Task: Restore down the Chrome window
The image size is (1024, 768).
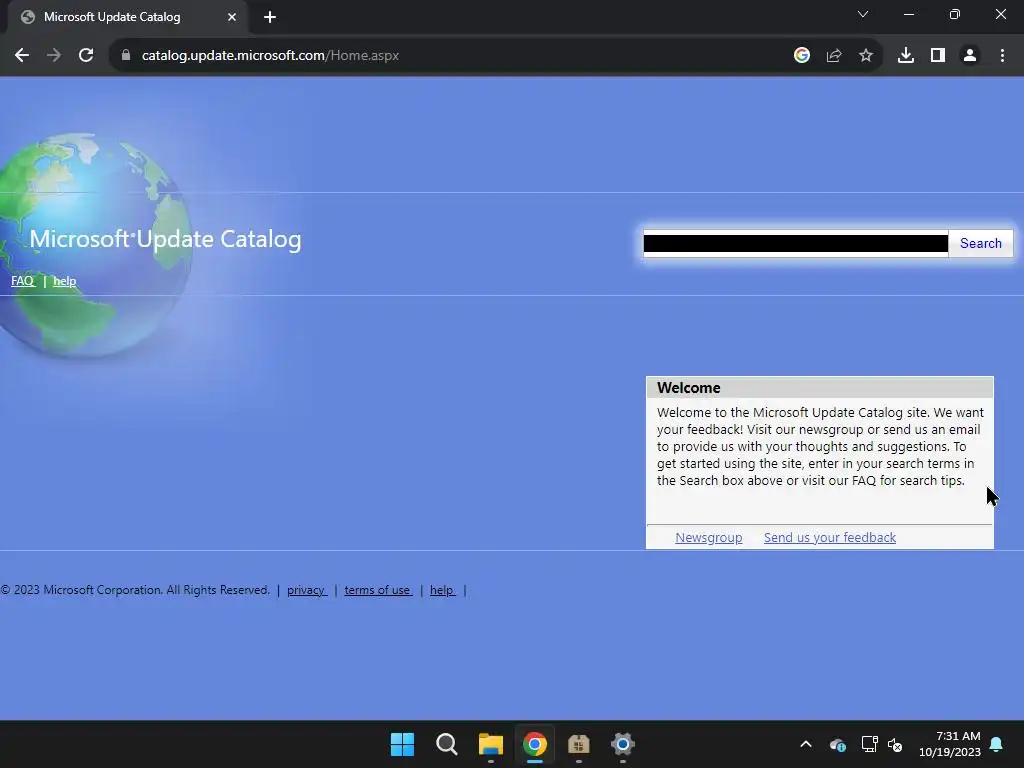Action: 955,14
